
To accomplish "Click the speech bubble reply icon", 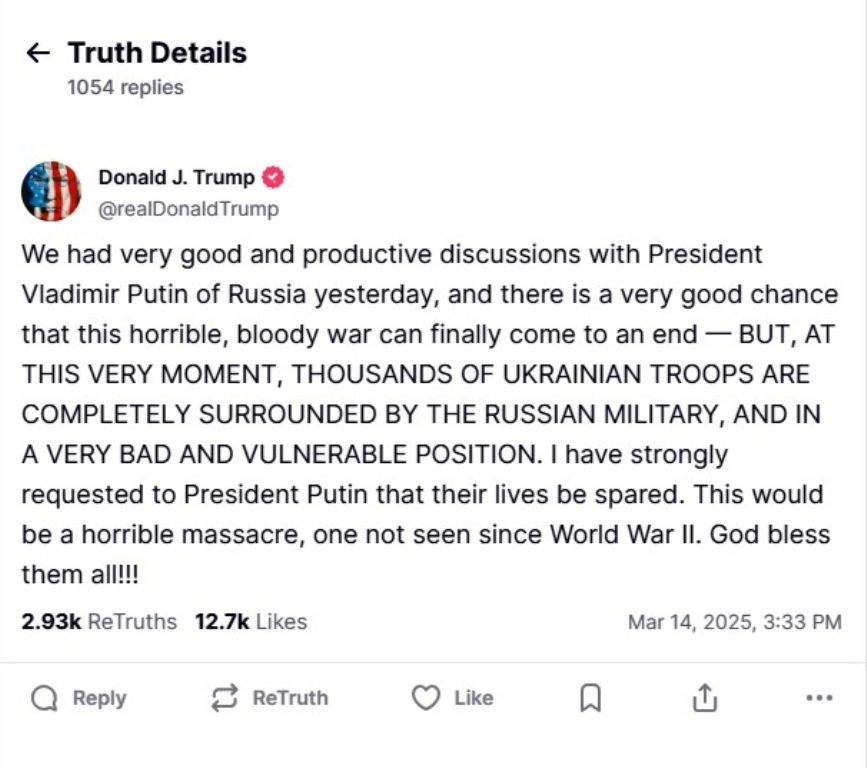I will [x=44, y=698].
